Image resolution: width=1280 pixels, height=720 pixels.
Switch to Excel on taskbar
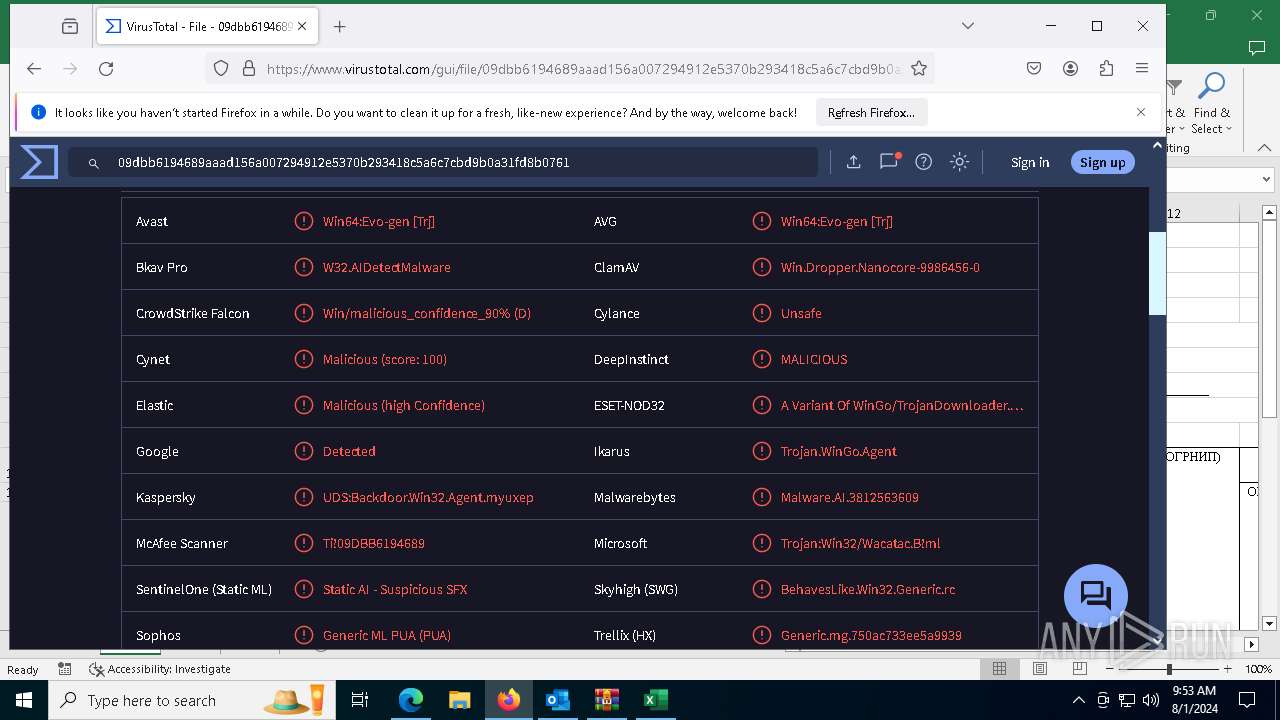655,700
